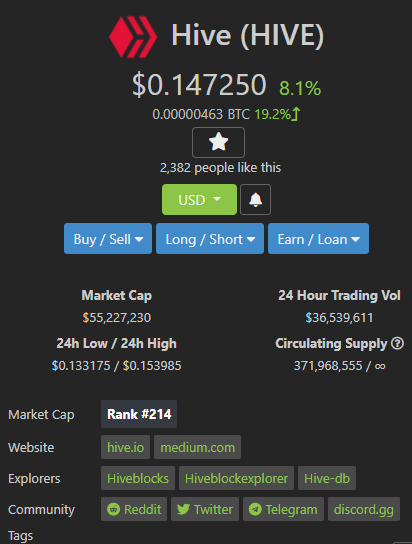Image resolution: width=412 pixels, height=544 pixels.
Task: Click the Telegram icon in Community
Action: point(255,509)
